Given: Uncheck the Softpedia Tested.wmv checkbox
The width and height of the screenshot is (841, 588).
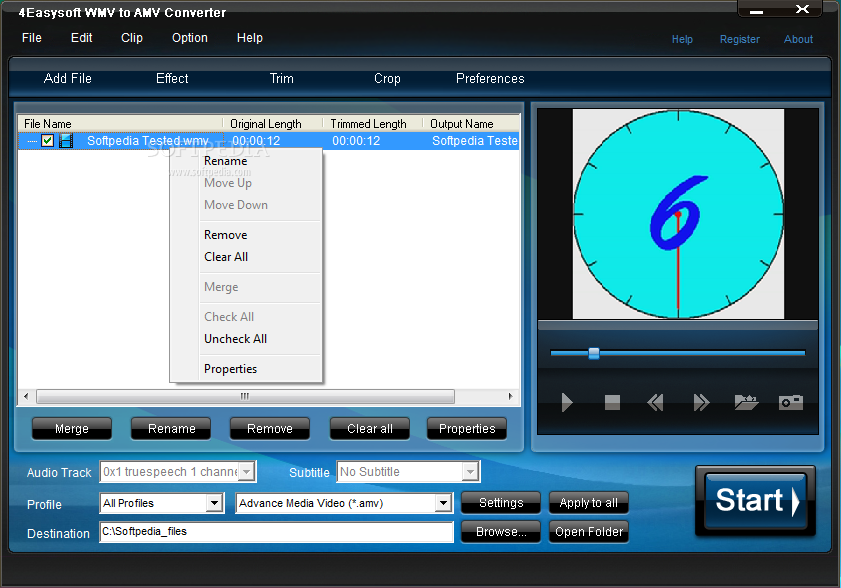Looking at the screenshot, I should [48, 141].
